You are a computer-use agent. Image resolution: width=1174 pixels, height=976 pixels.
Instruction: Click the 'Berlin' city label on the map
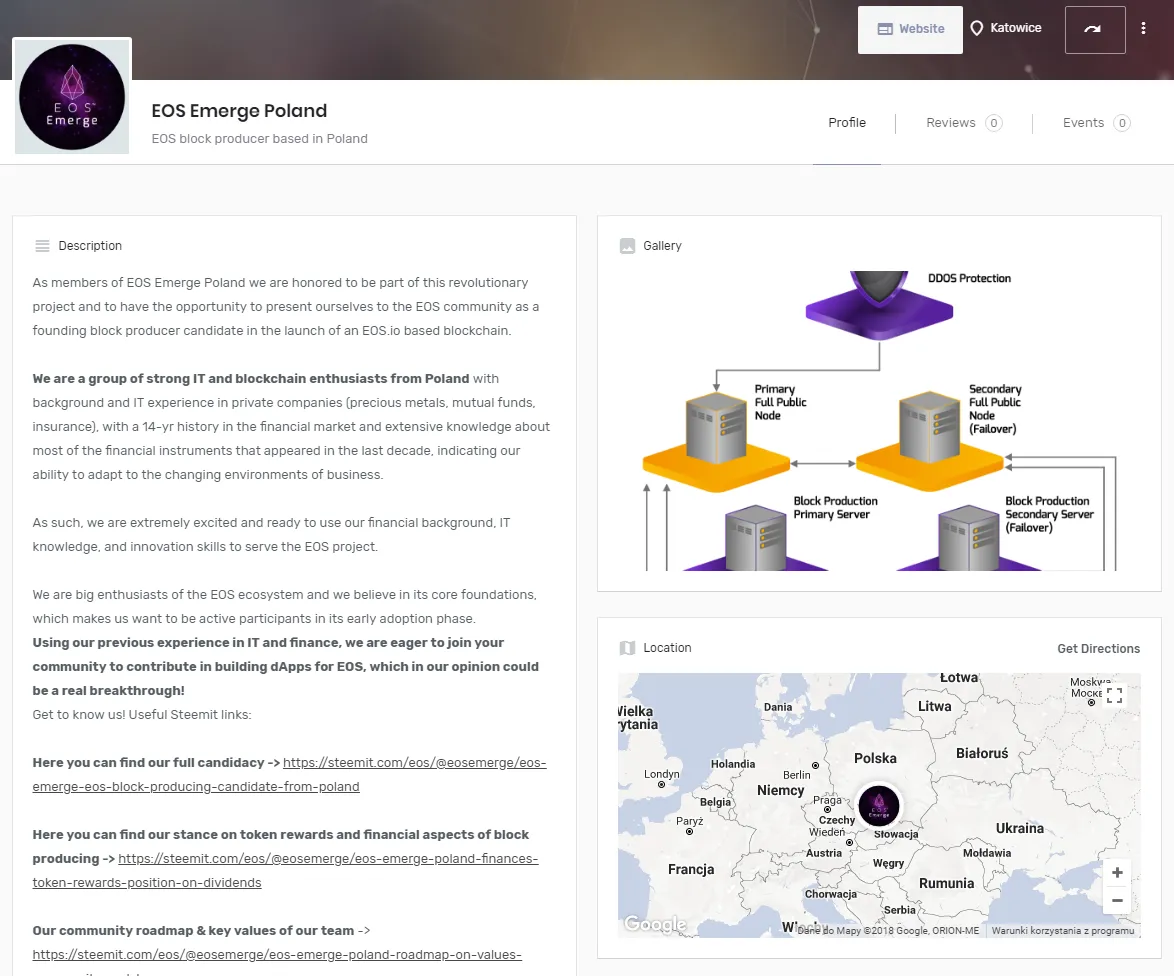click(796, 775)
